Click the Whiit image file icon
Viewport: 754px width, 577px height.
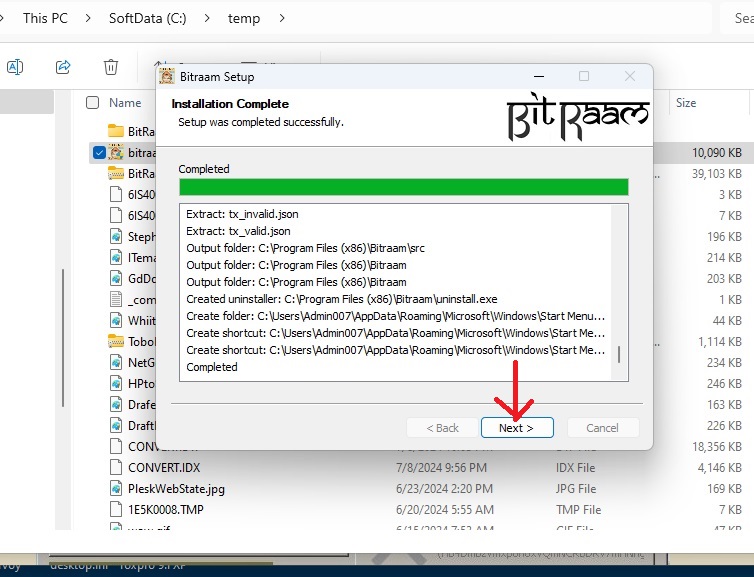click(x=116, y=320)
